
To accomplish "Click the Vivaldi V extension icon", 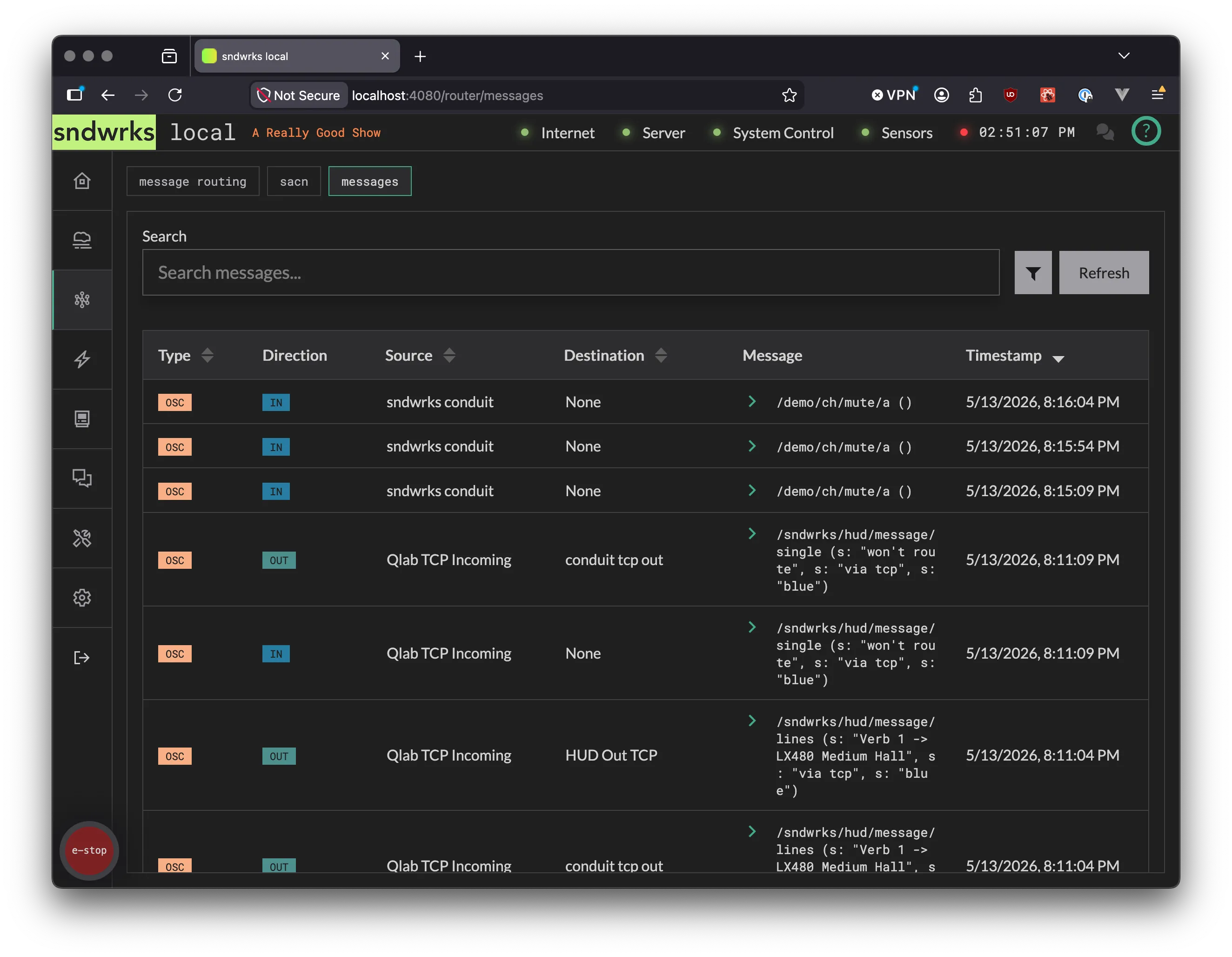I will pyautogui.click(x=1121, y=95).
